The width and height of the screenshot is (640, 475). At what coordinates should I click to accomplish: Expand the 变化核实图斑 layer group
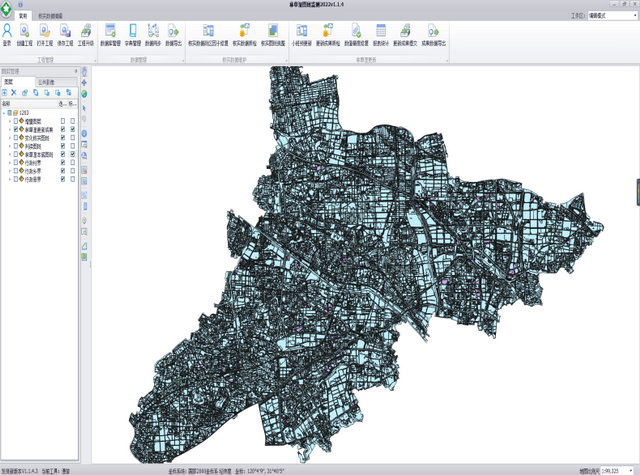click(10, 138)
